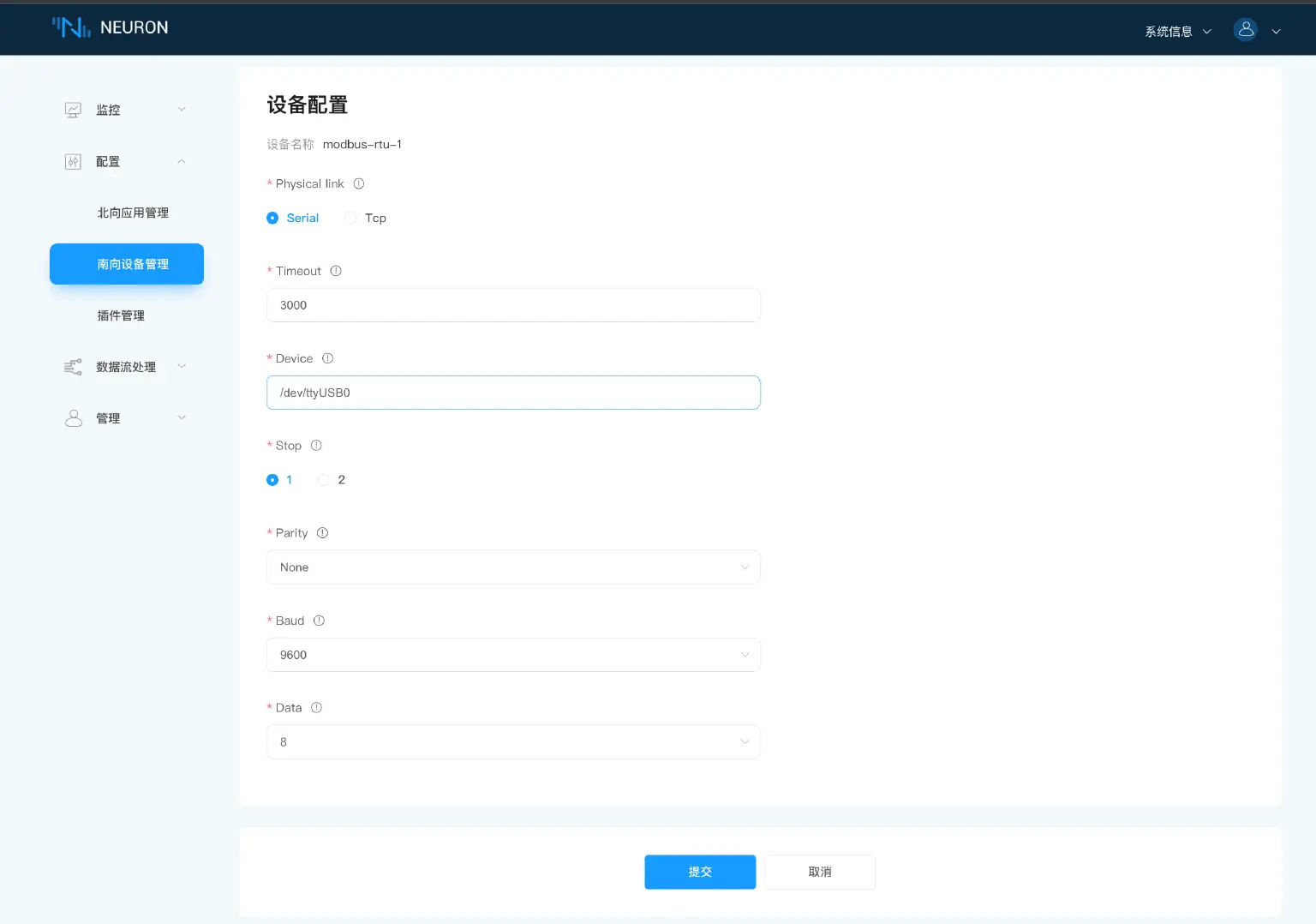Switch to 北向应用管理 menu item
The width and height of the screenshot is (1316, 924).
[x=133, y=213]
